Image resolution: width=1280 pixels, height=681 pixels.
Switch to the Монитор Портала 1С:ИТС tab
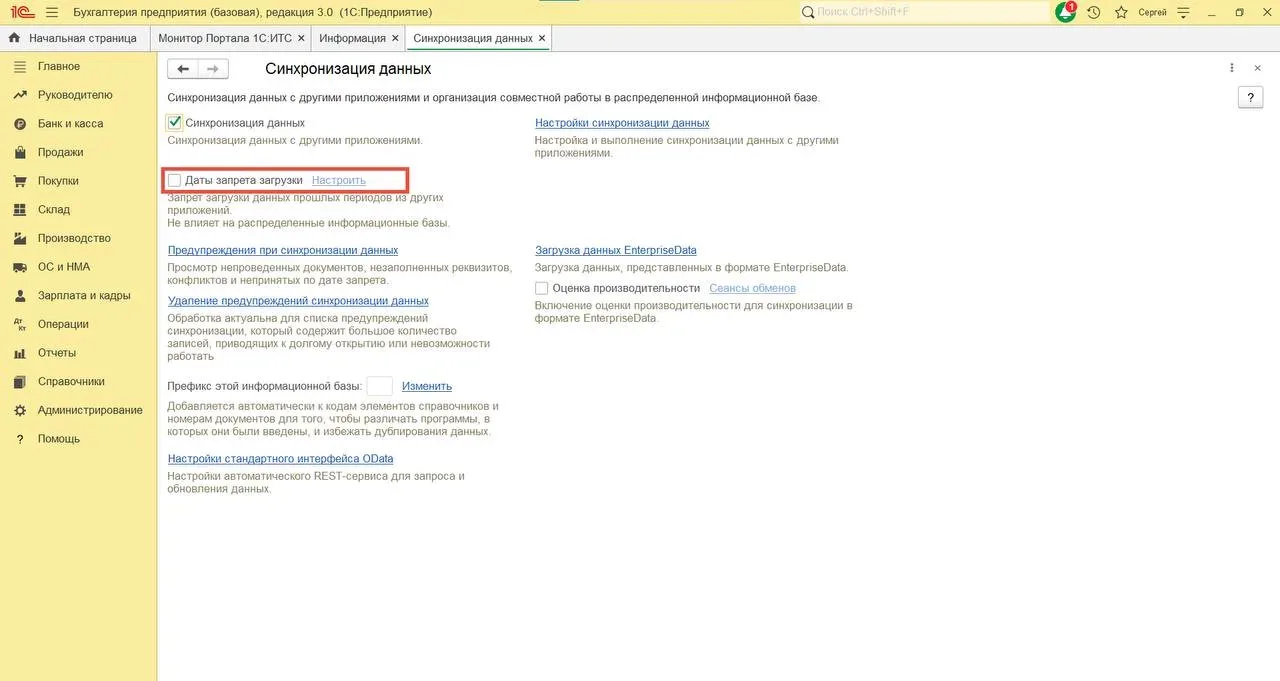coord(225,38)
